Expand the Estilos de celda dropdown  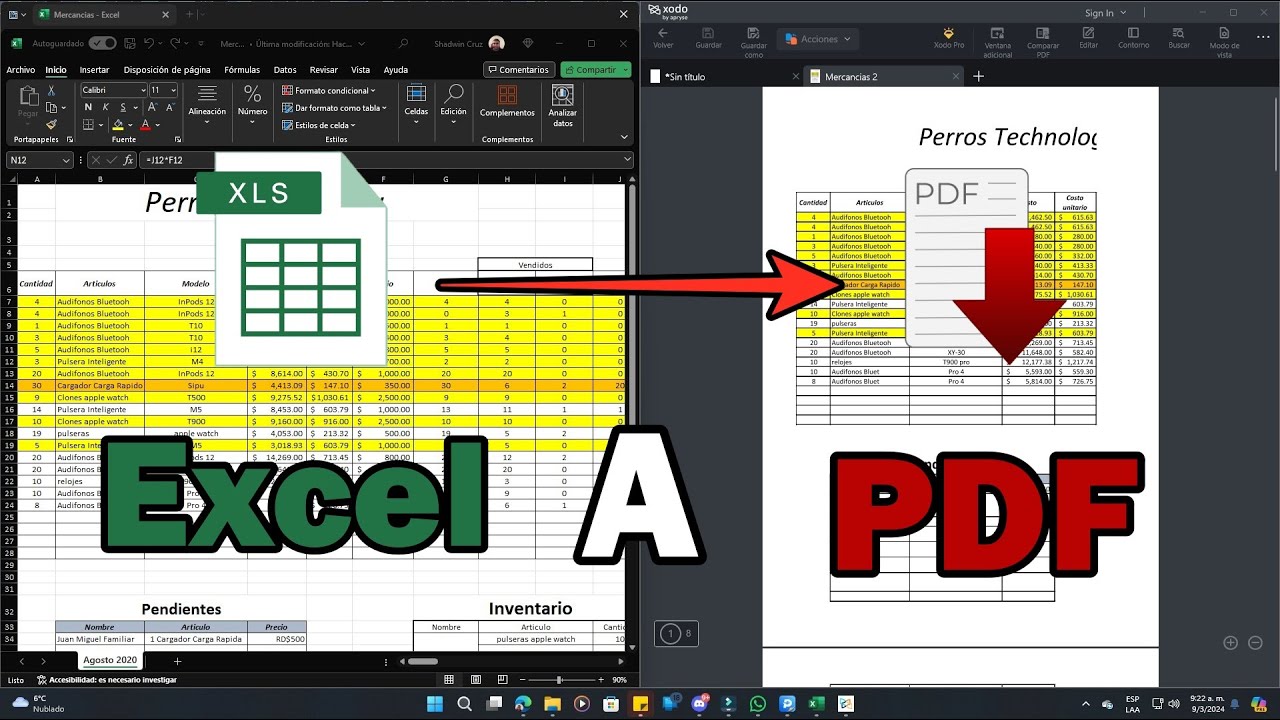point(354,125)
